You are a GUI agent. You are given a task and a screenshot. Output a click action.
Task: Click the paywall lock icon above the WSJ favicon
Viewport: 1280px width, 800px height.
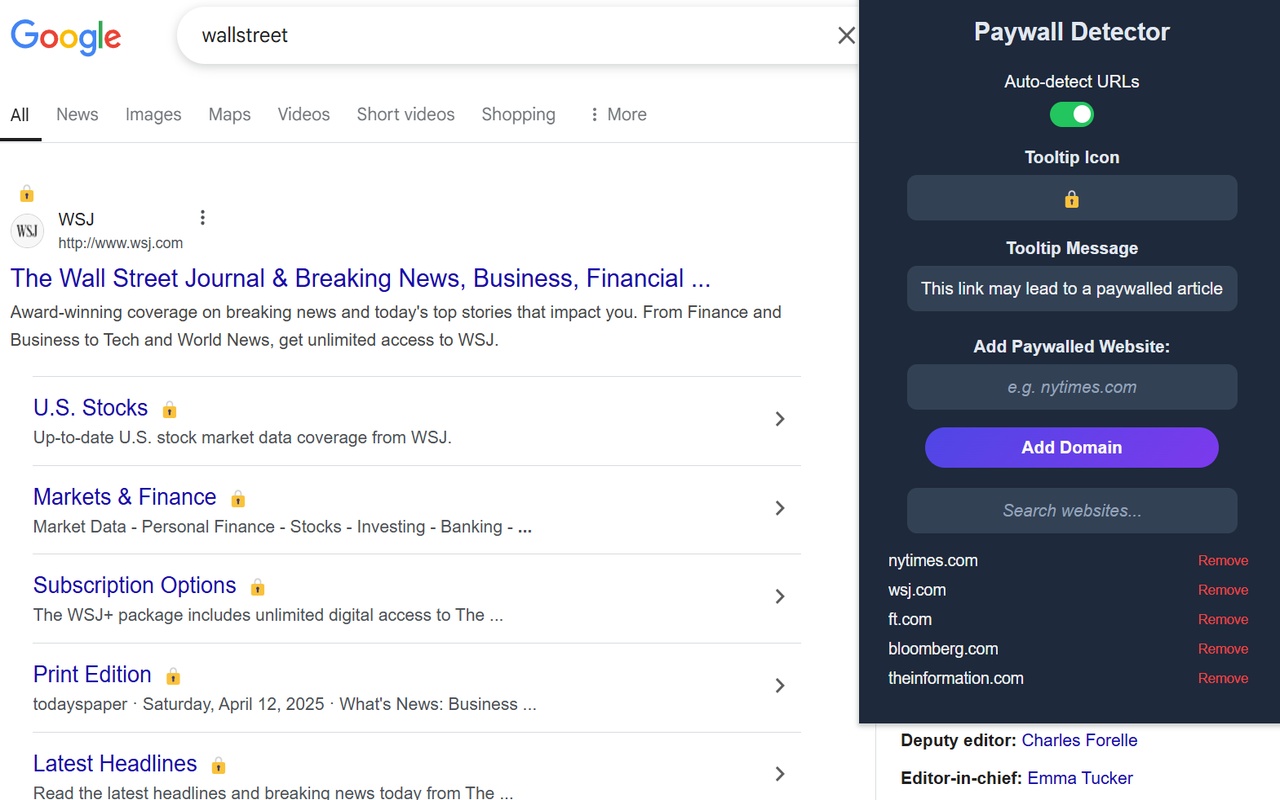click(x=26, y=193)
